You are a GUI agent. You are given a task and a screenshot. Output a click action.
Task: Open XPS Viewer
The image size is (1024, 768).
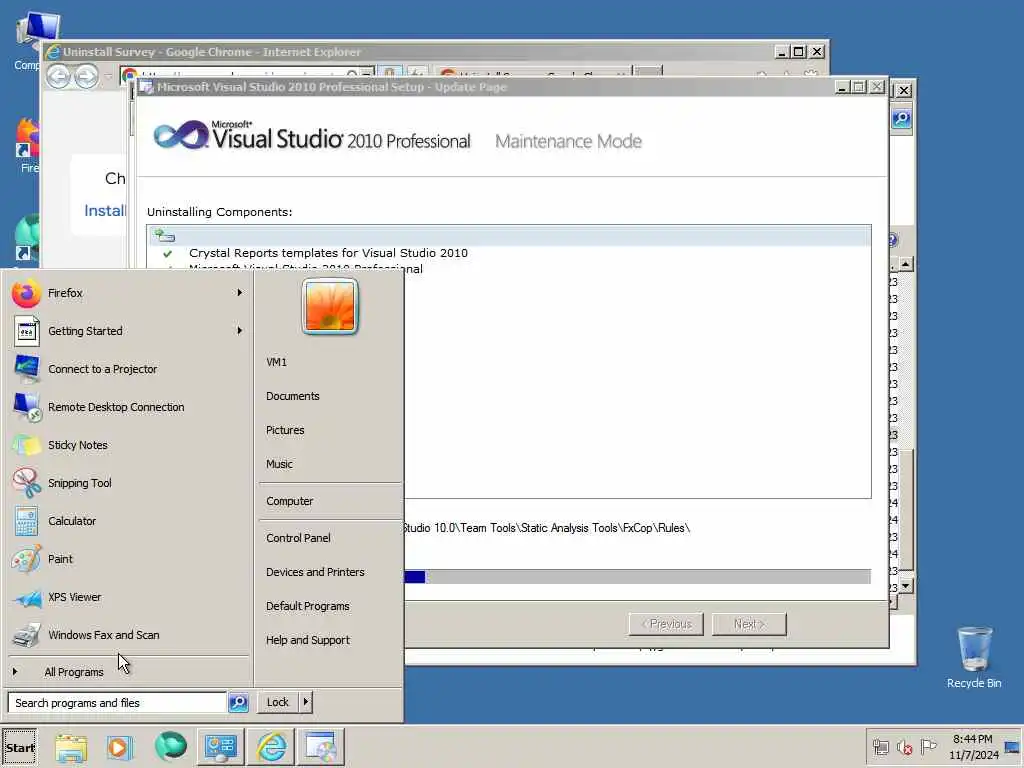[127, 597]
